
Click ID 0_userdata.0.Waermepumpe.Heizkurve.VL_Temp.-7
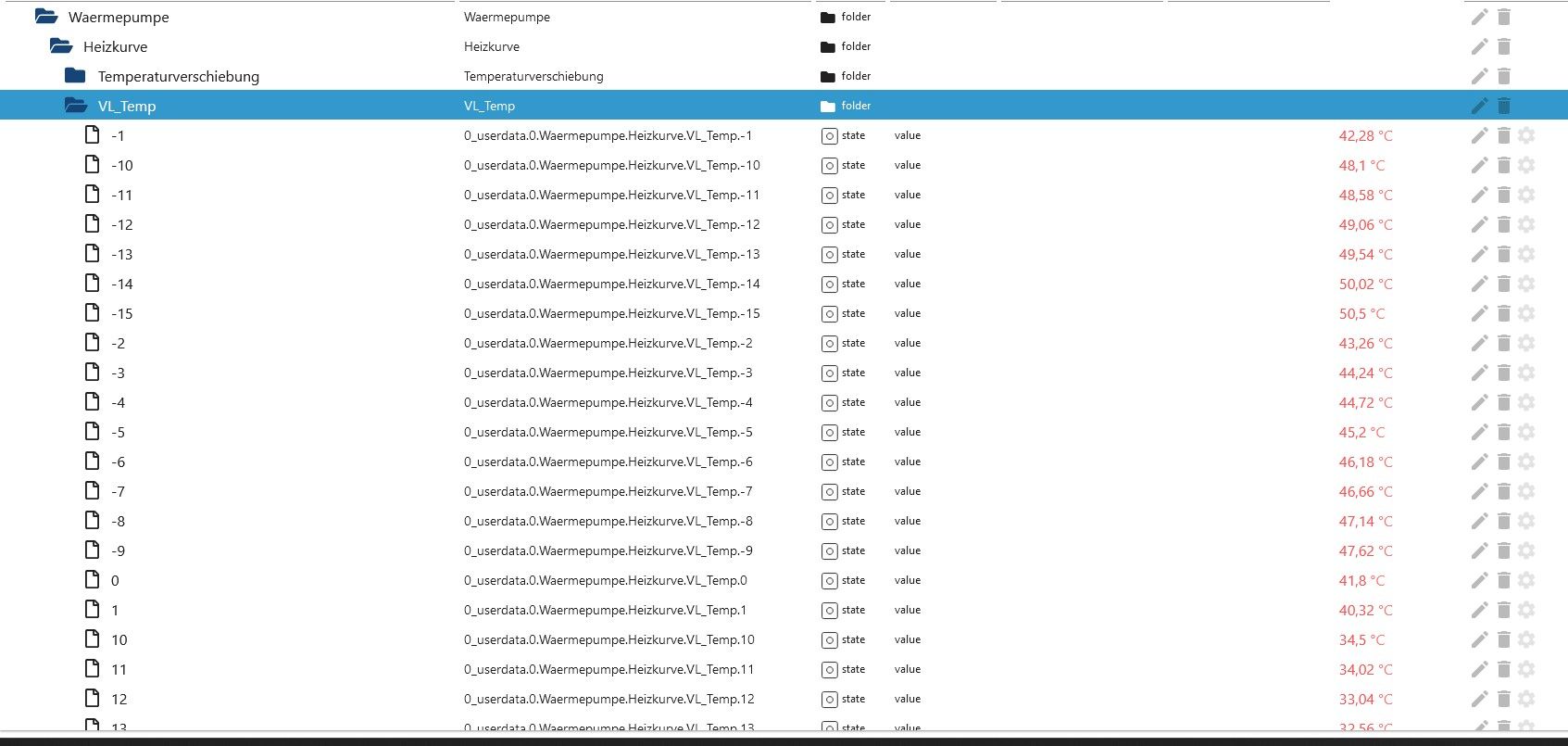608,491
